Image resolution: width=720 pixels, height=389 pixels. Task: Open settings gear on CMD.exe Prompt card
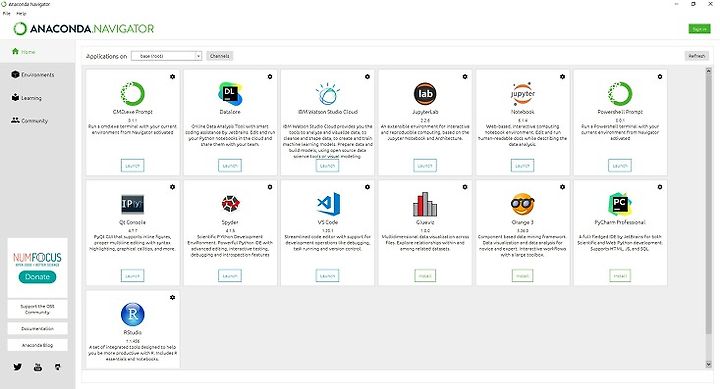(x=172, y=77)
